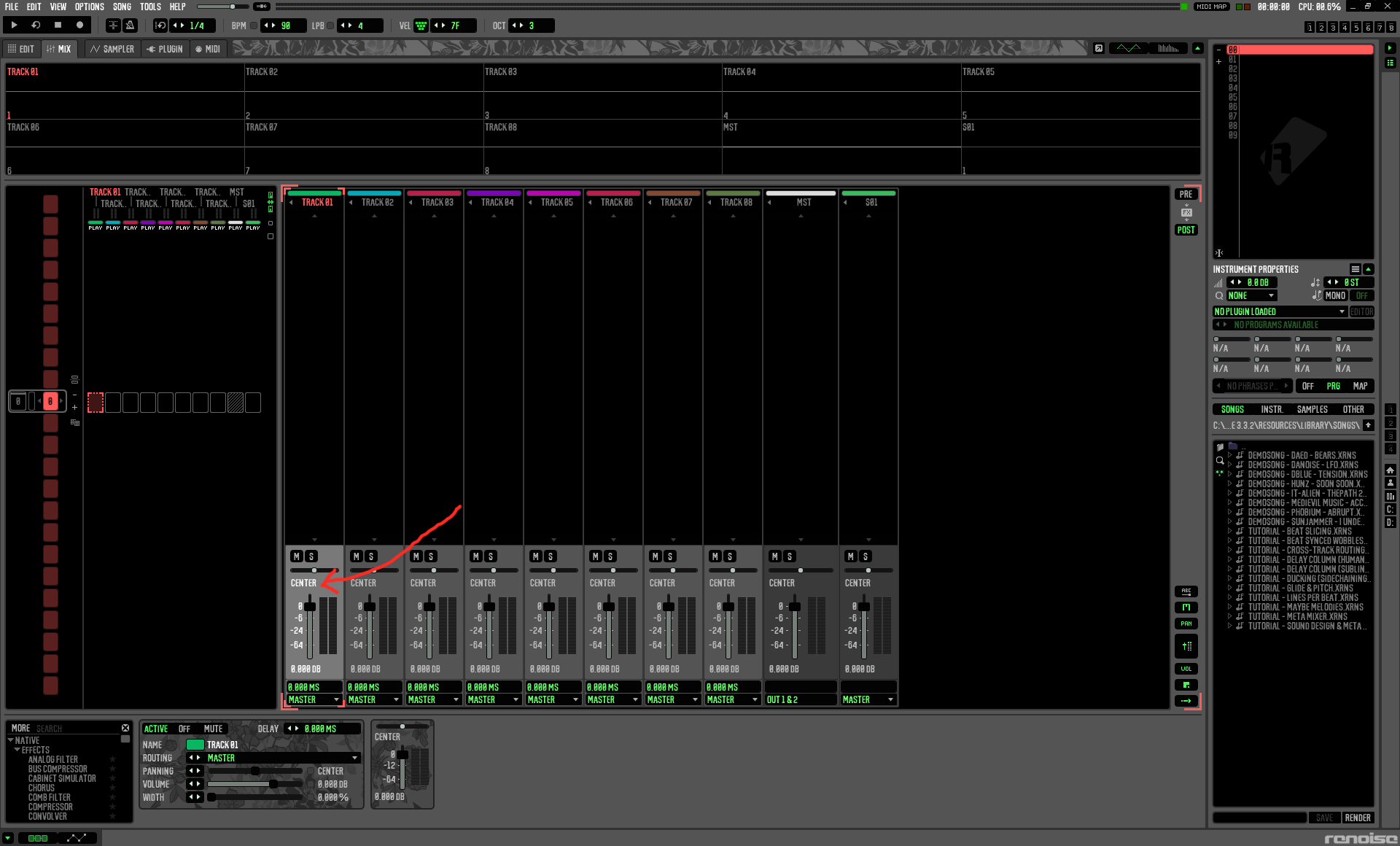Mute Track 01 in the mixer
Image resolution: width=1400 pixels, height=846 pixels.
(297, 556)
